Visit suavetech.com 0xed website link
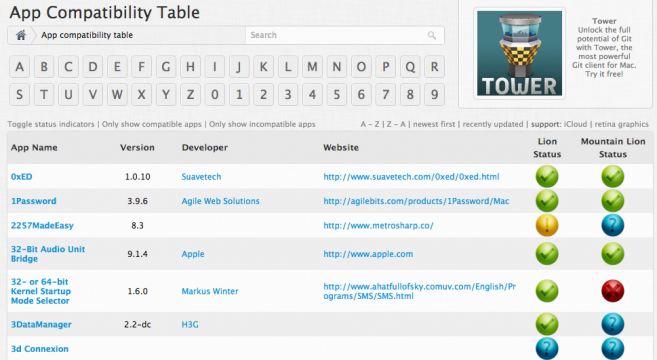 [411, 176]
